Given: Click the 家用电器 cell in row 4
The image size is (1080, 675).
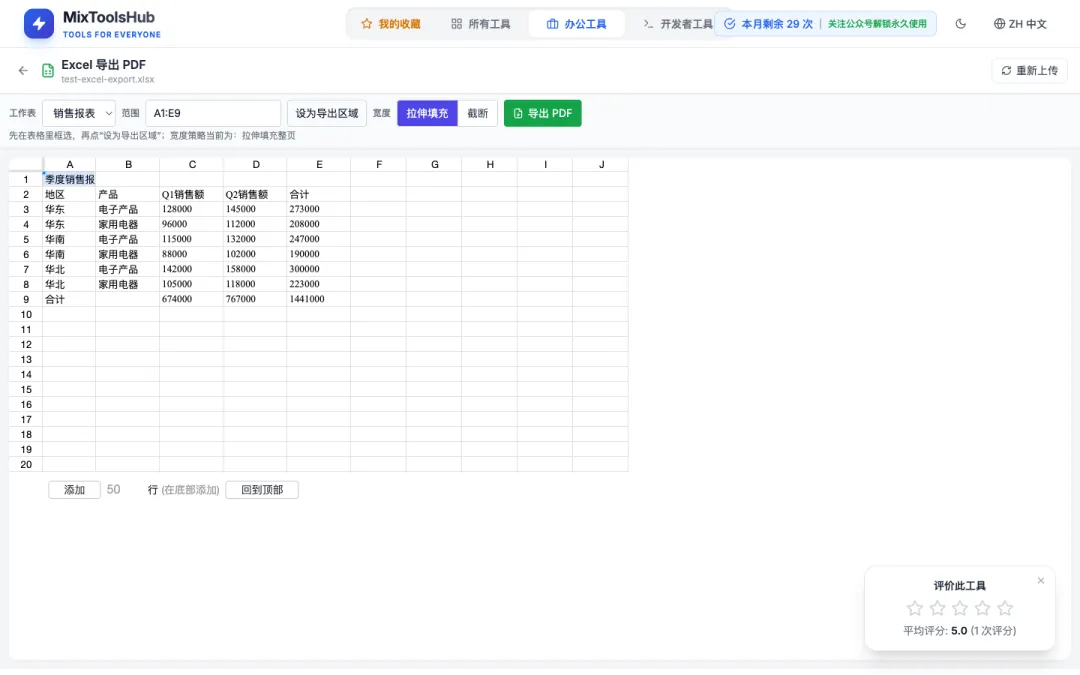Looking at the screenshot, I should 127,224.
